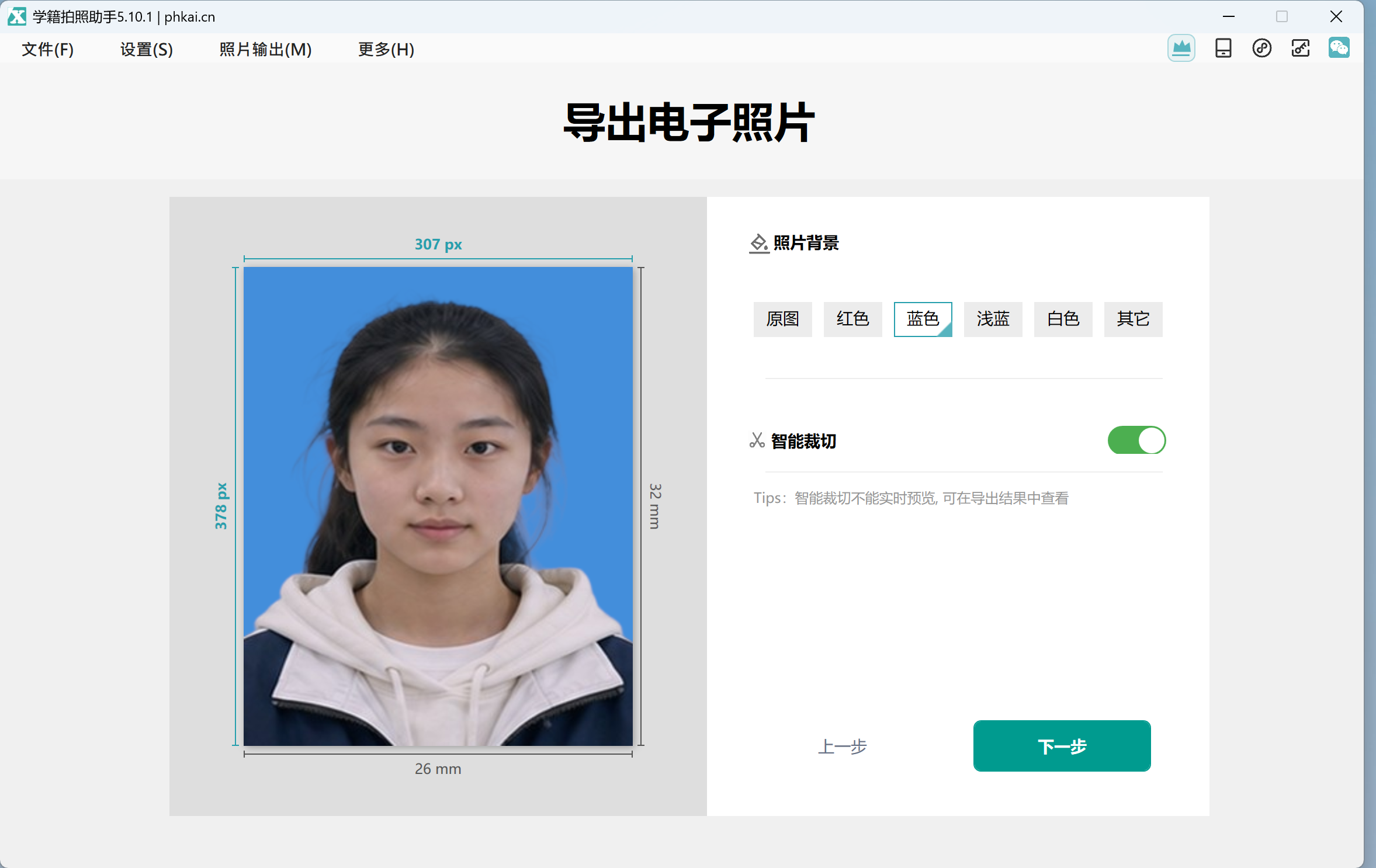Expand the 照片输出(M) menu
Viewport: 1376px width, 868px height.
tap(265, 50)
